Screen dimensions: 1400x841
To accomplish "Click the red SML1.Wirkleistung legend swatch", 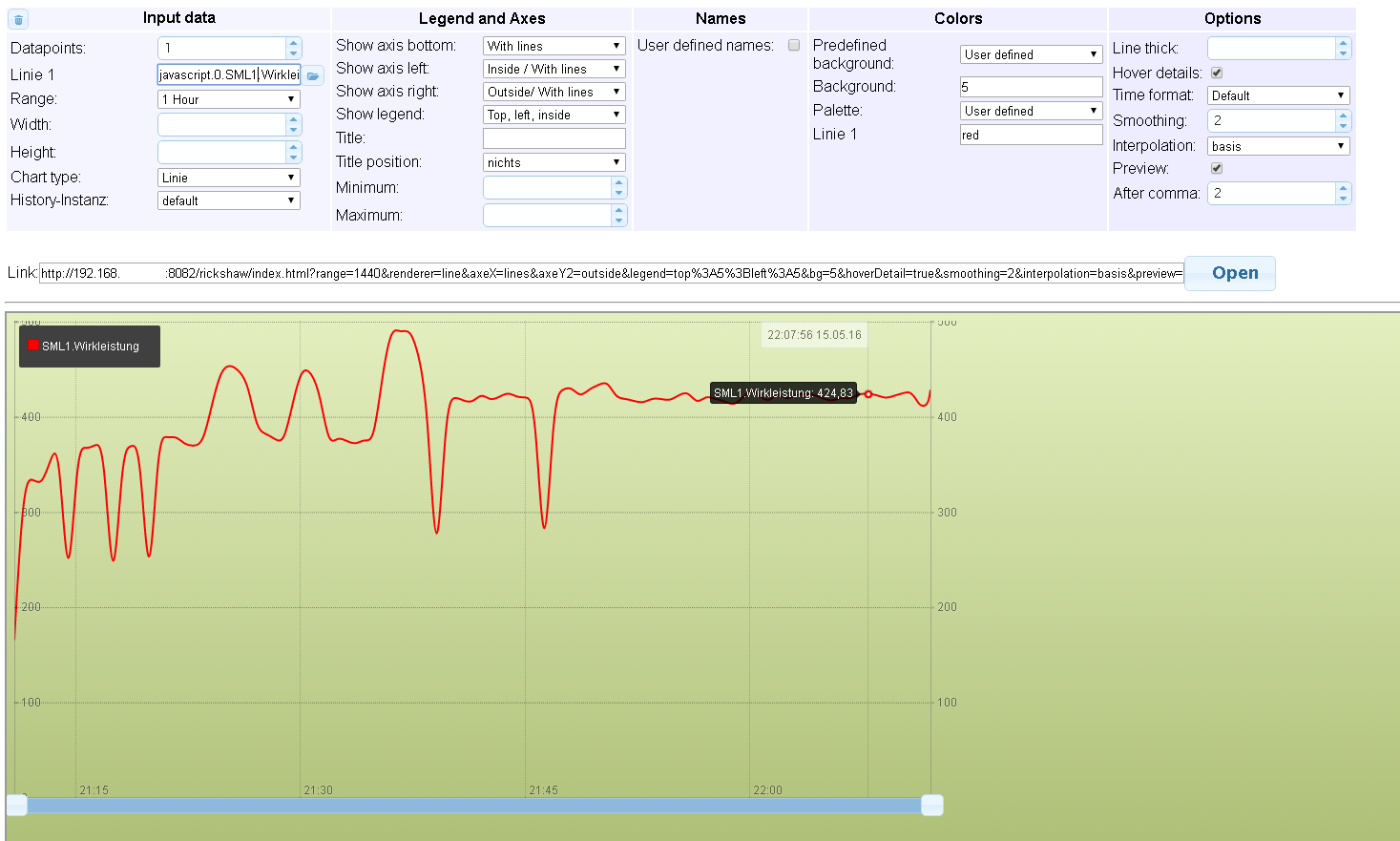I will [33, 346].
